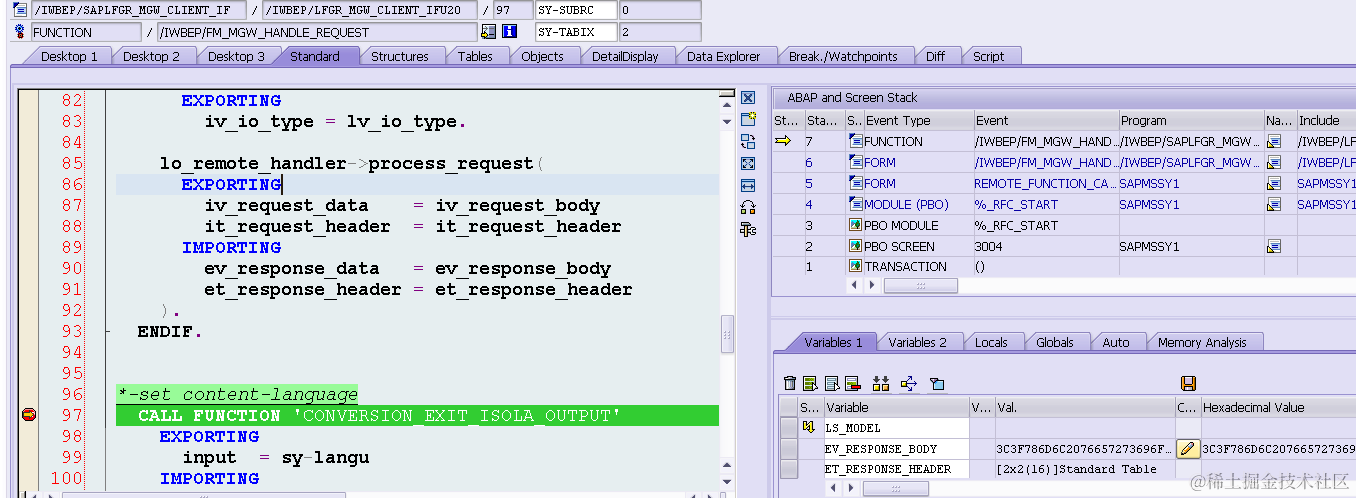This screenshot has height=498, width=1356.
Task: Open the Structures tab
Action: point(400,56)
